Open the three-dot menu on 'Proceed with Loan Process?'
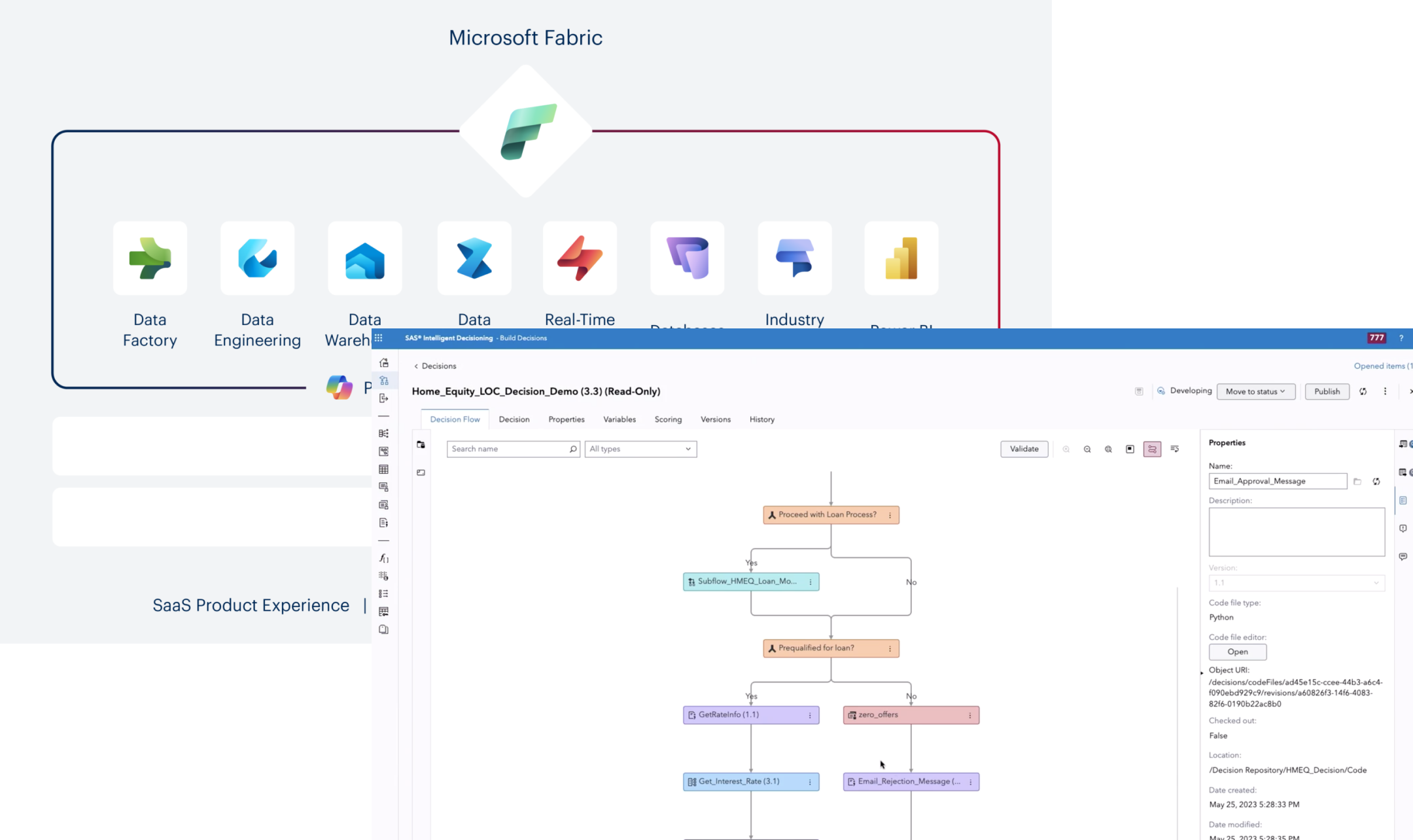Screen dimensions: 1413x840 [890, 516]
